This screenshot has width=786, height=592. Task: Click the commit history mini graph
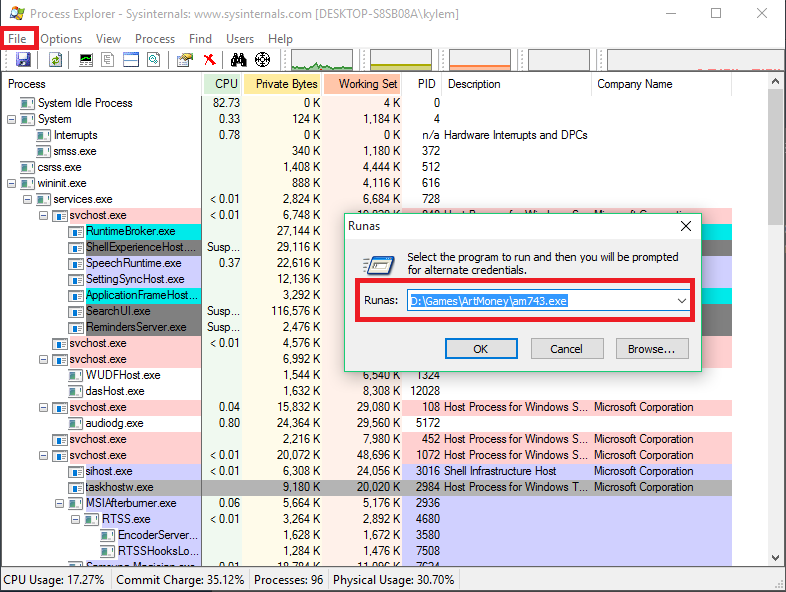(401, 60)
